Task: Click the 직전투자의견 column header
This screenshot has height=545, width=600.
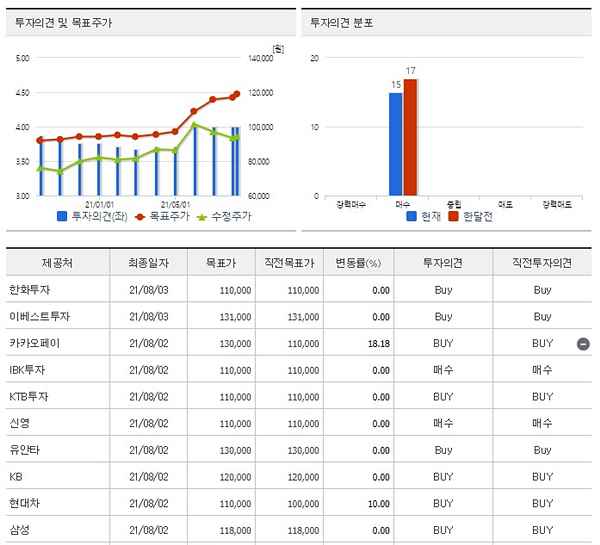Action: pos(542,263)
